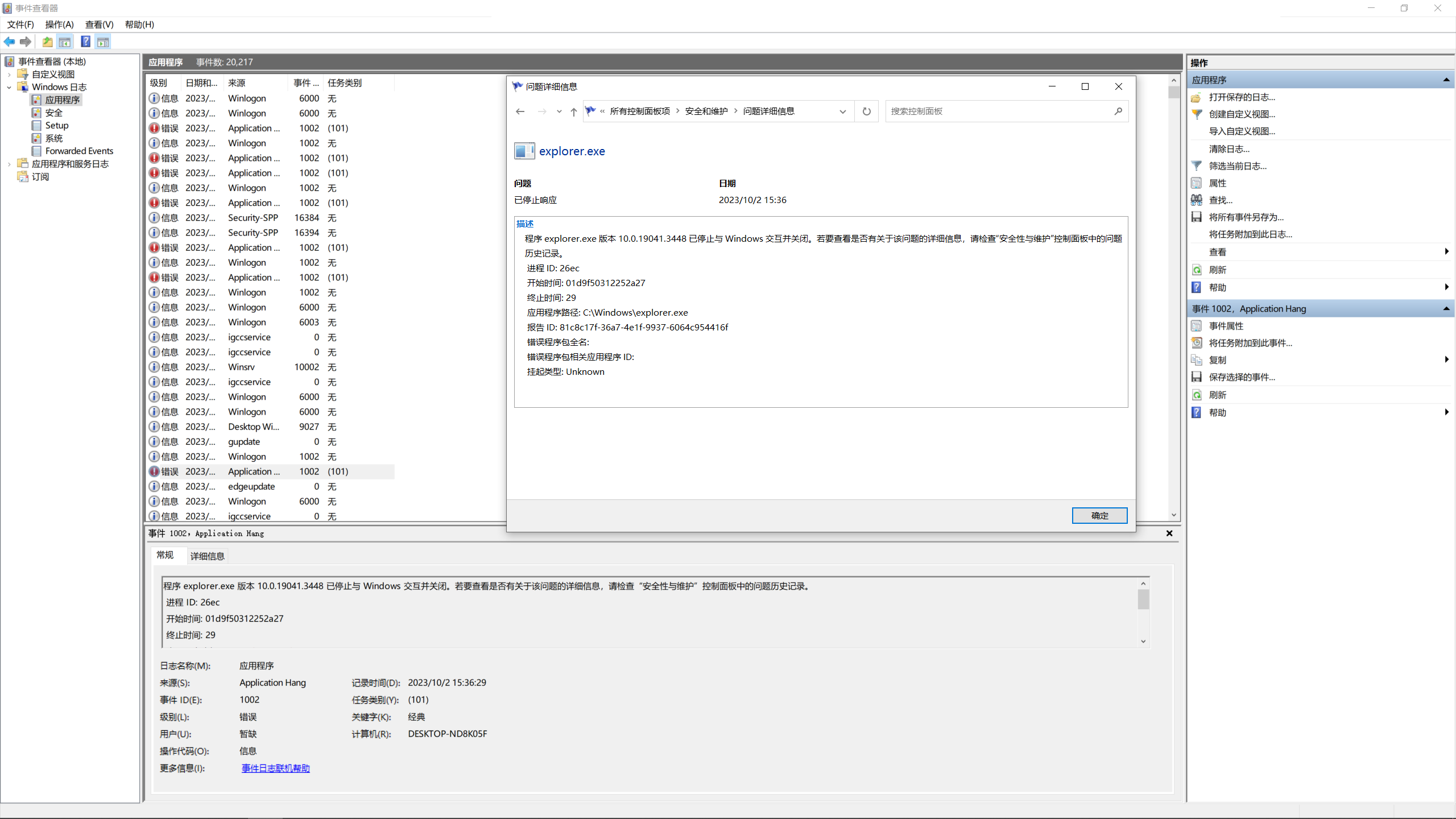Open the 事件日志联机帮助 link
The height and width of the screenshot is (819, 1456).
pyautogui.click(x=275, y=768)
